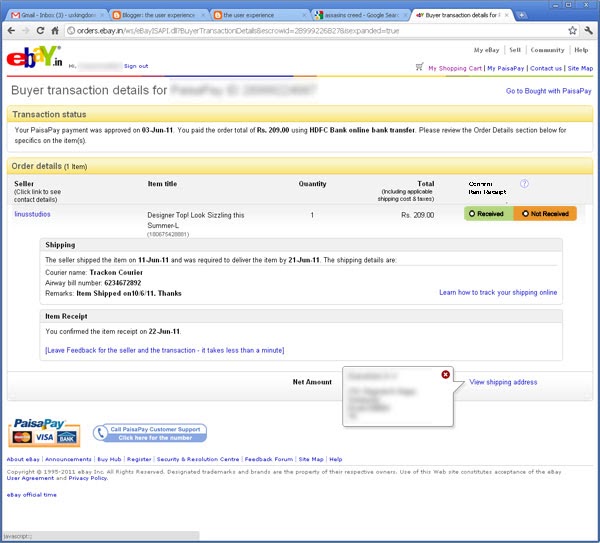Click the item title Designer Top! Look Sizzling
Screen dimensions: 600x543
point(196,220)
